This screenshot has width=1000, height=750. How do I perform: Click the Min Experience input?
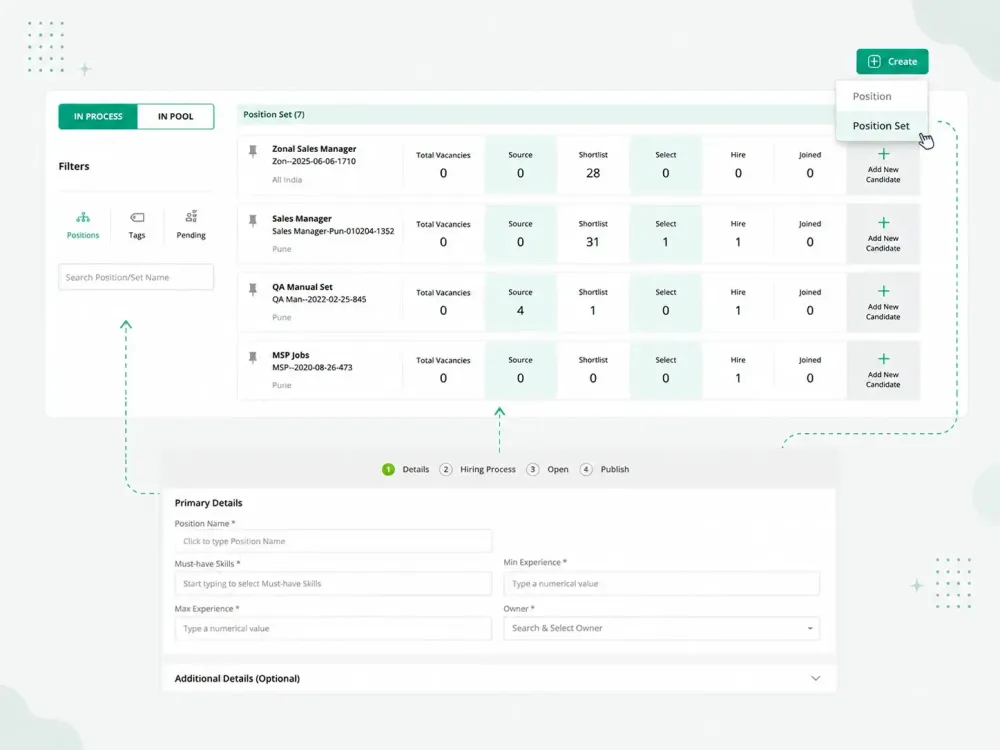click(661, 584)
